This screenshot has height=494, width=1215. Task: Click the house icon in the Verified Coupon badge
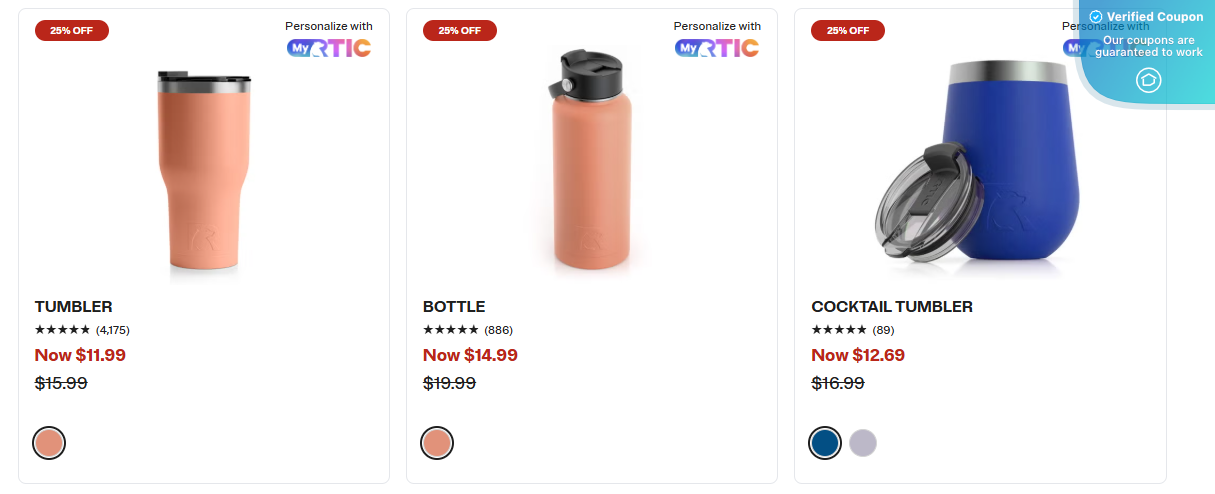click(1149, 80)
